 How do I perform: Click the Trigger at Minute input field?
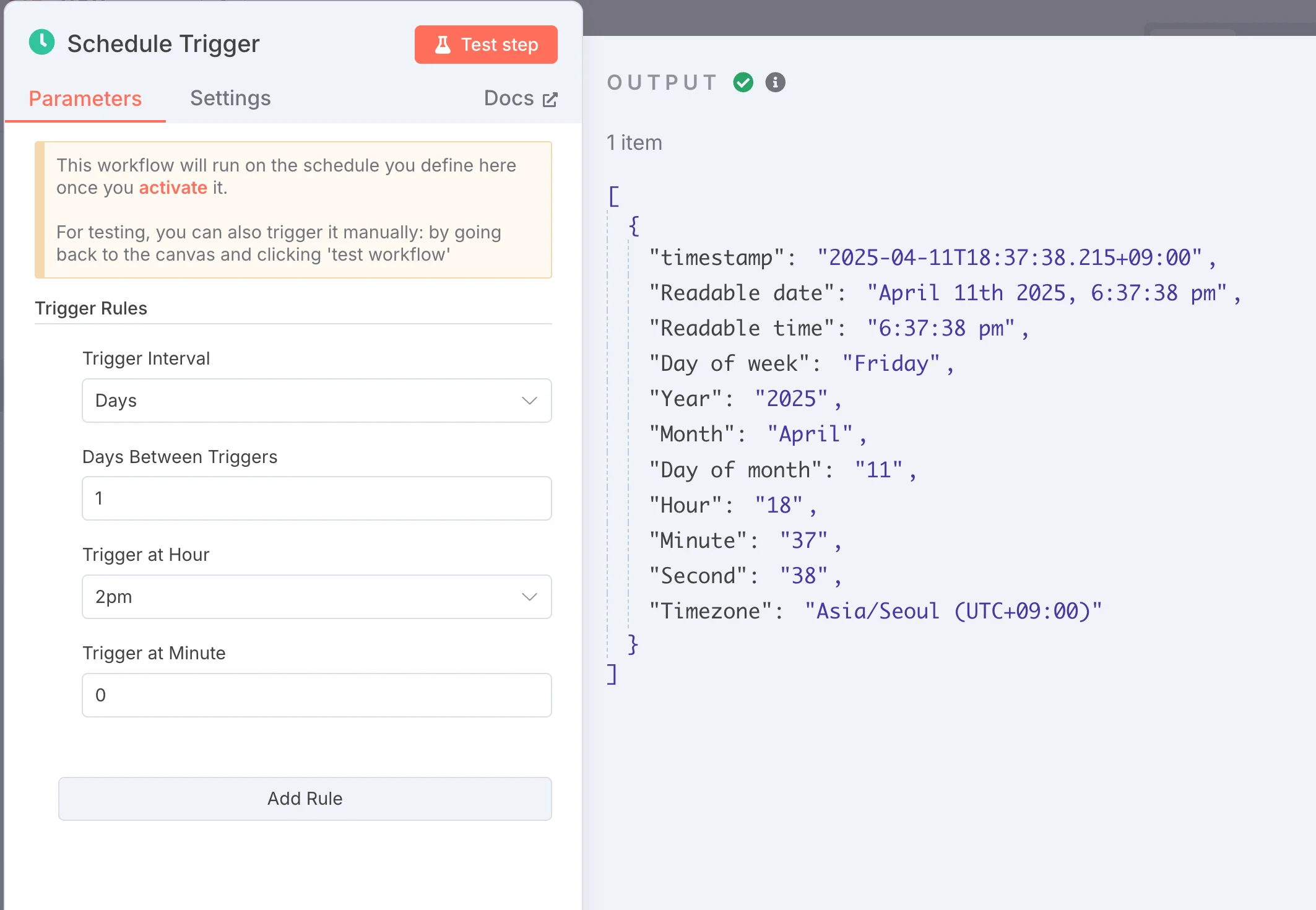(x=316, y=695)
